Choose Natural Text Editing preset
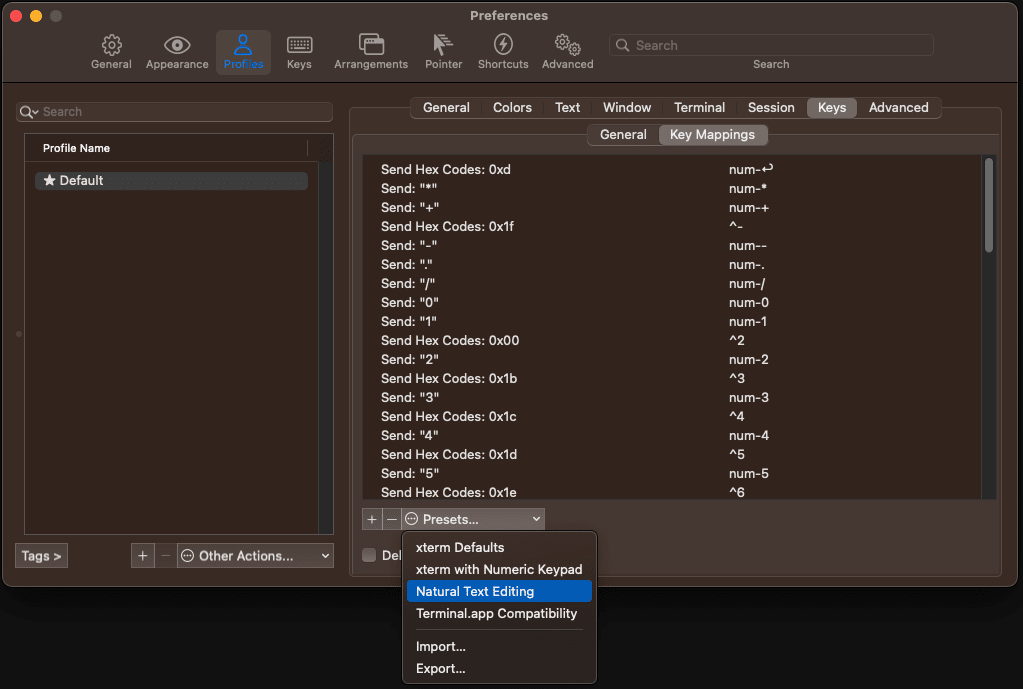Viewport: 1023px width, 689px height. (499, 591)
